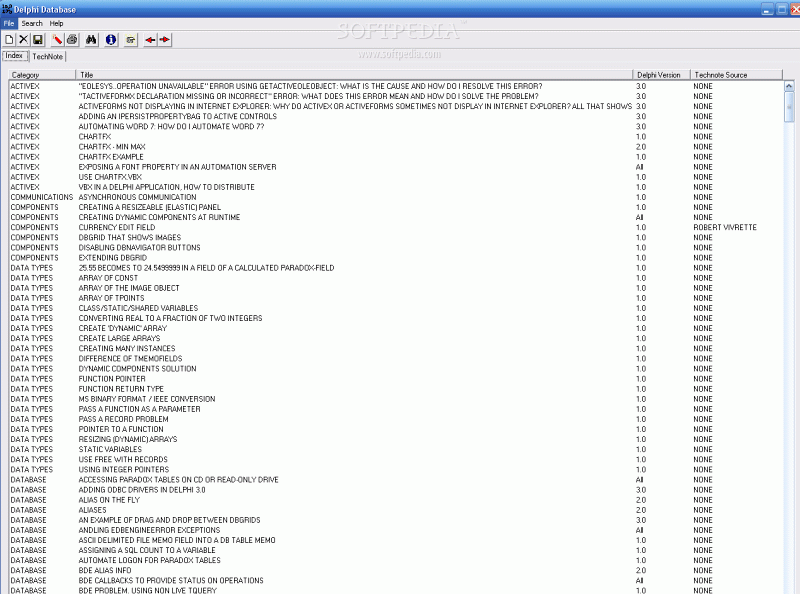
Task: Select row 'AUTOMATING WORD 7: HOW DO I AUTOMATE WORD 7?'
Action: (x=396, y=127)
